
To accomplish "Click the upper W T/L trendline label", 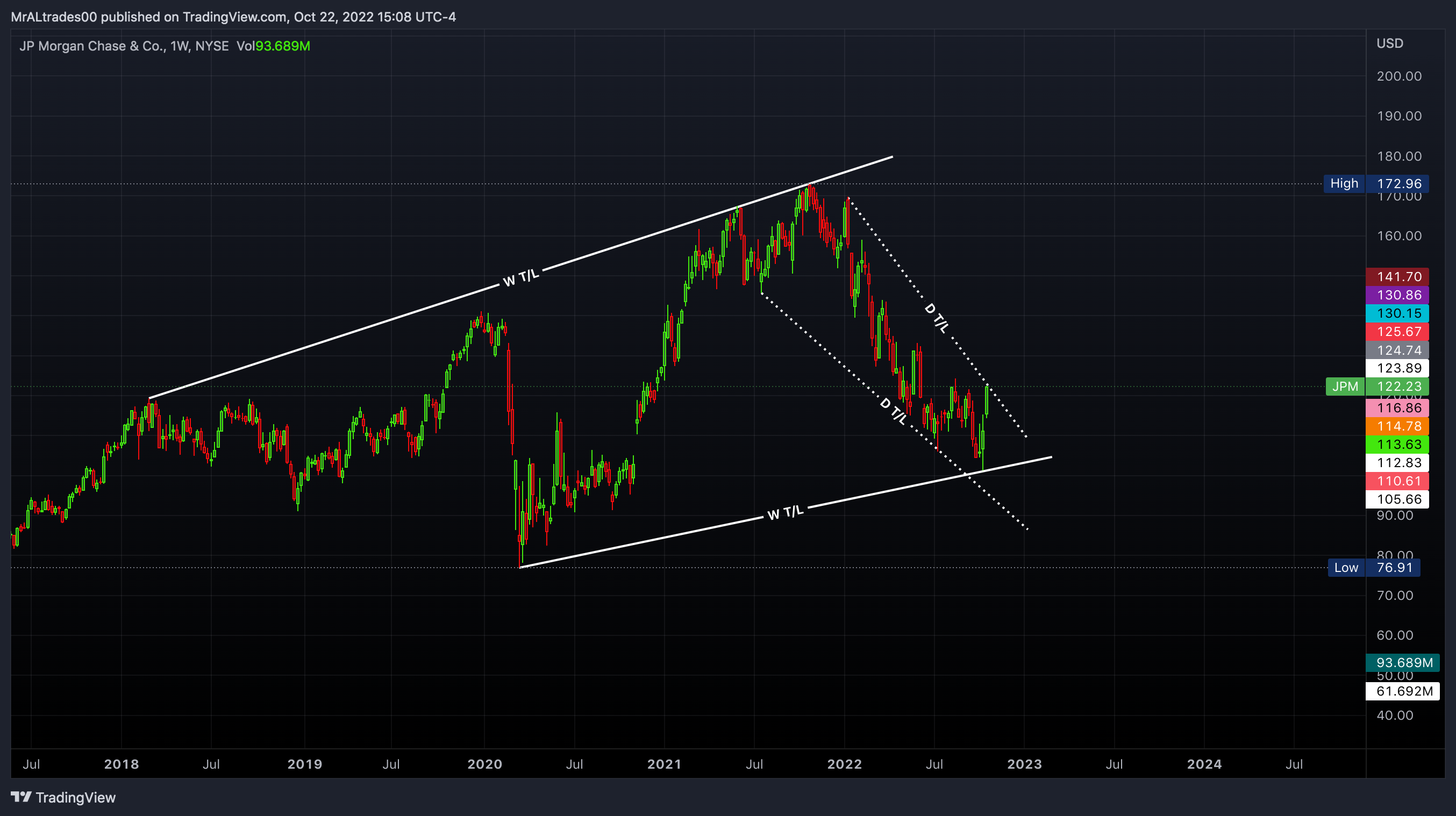I will click(x=521, y=277).
